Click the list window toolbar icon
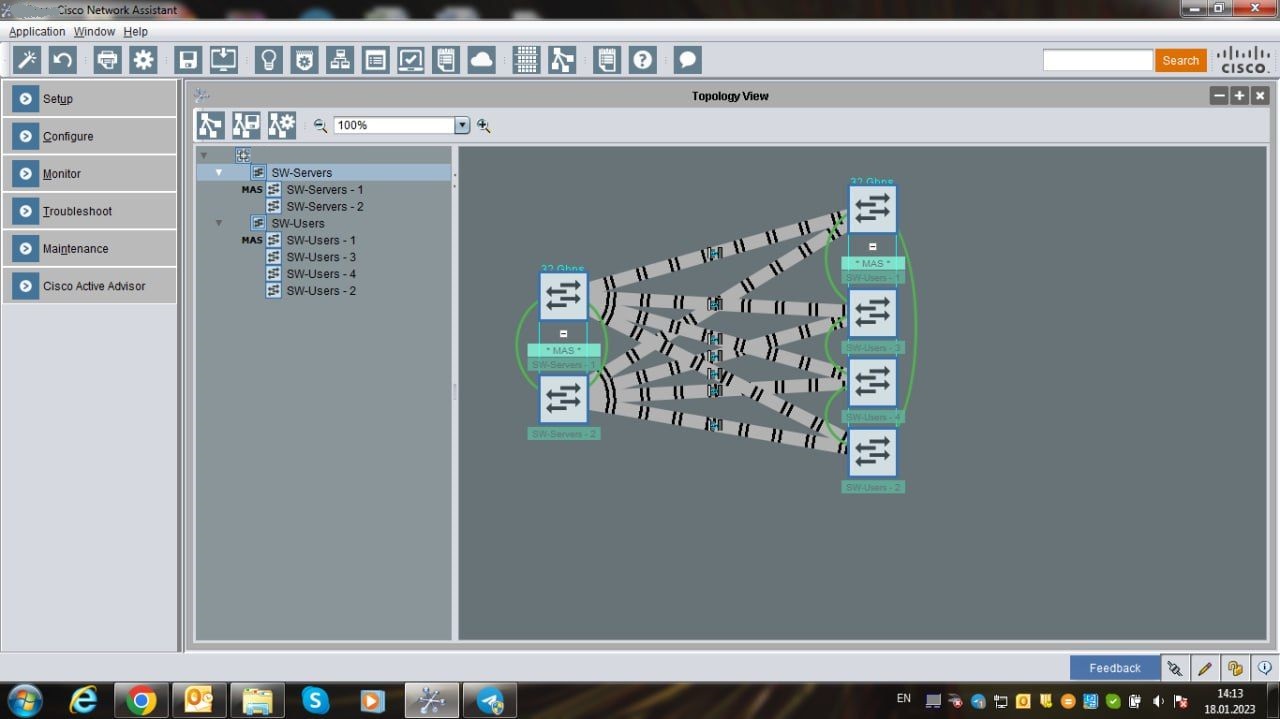This screenshot has width=1280, height=719. pos(375,60)
